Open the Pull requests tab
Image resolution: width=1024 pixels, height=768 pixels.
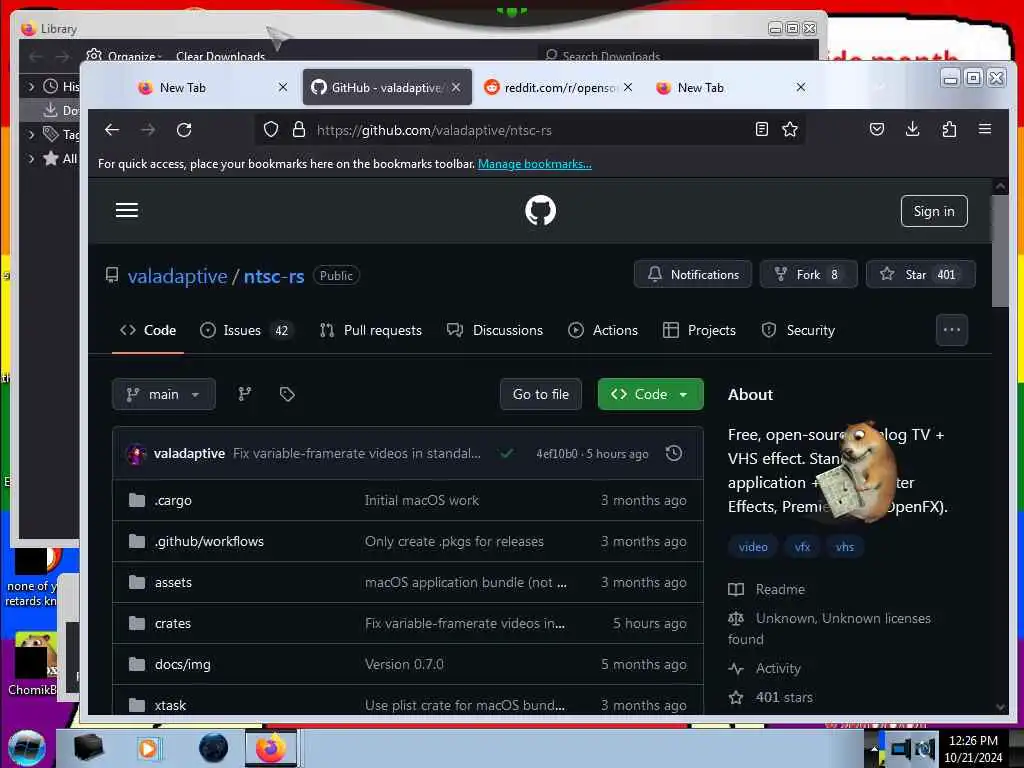click(370, 330)
